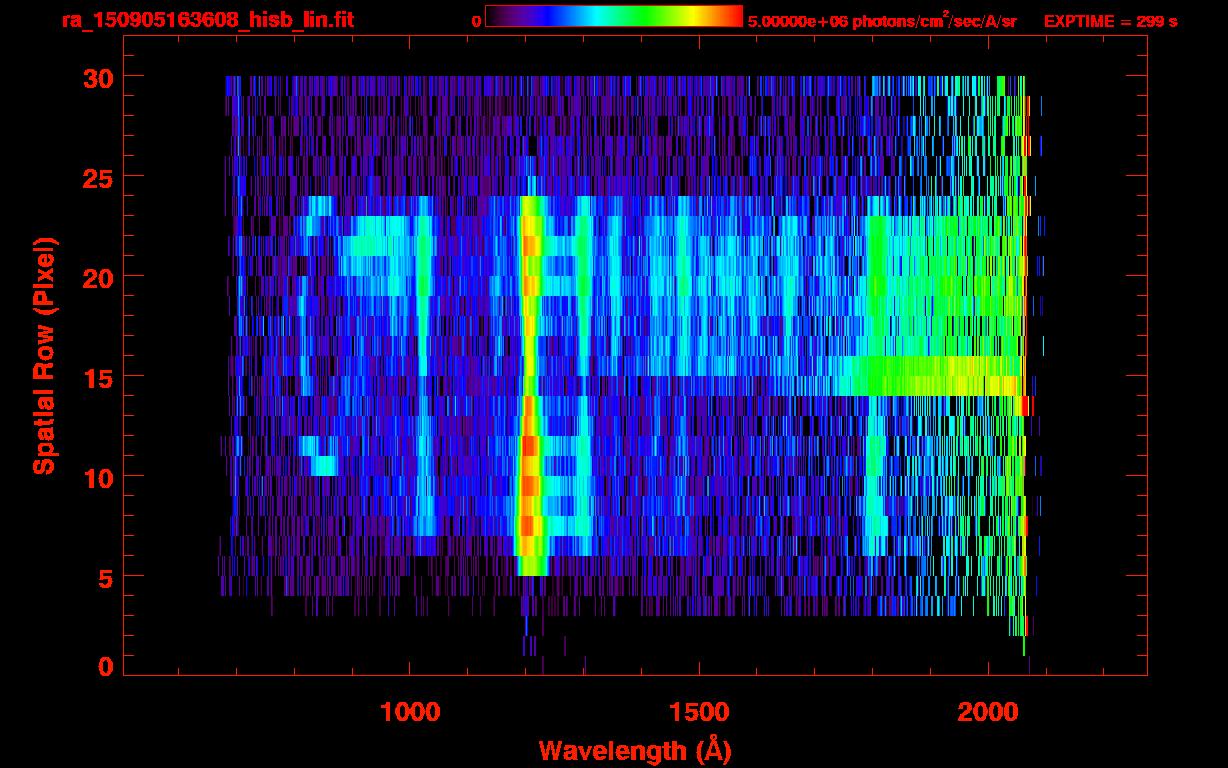Click the EXPTIME = 299 s label
This screenshot has width=1228, height=768.
pos(1110,21)
